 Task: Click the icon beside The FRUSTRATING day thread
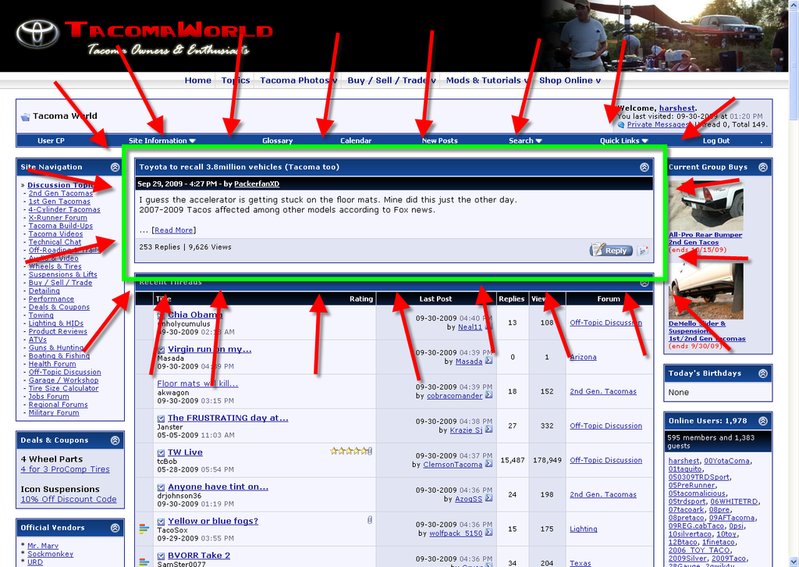coord(161,419)
